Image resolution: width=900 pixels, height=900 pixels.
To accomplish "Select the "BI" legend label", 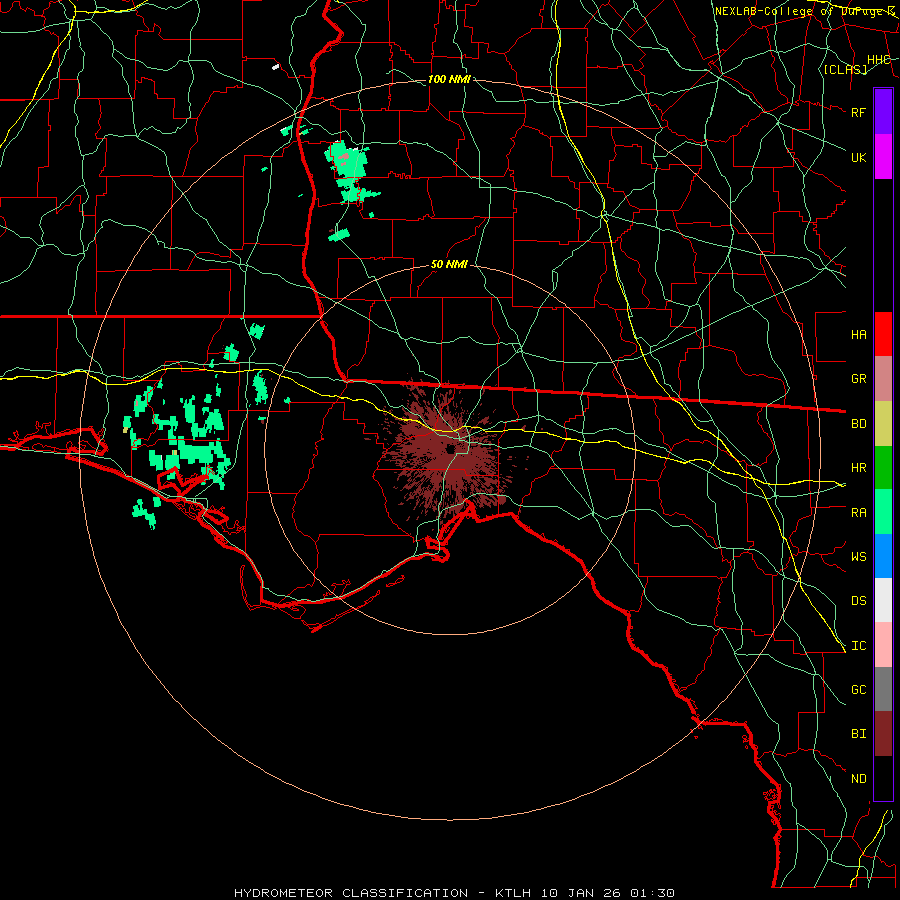I will [858, 734].
